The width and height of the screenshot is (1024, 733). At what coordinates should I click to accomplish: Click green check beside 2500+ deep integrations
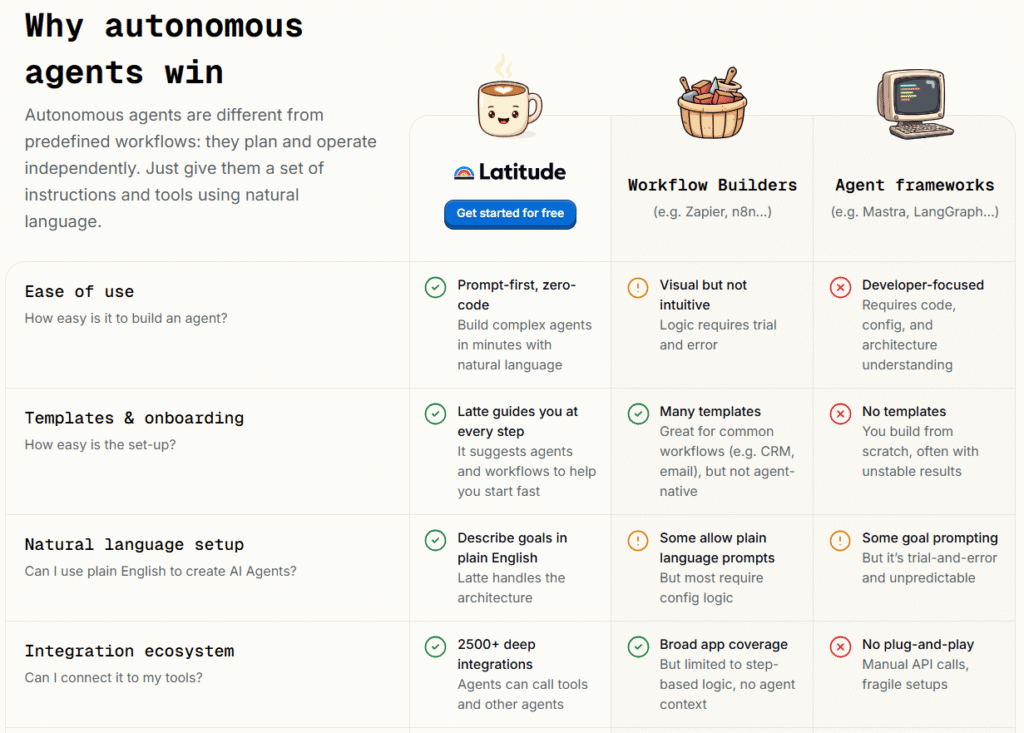tap(436, 647)
